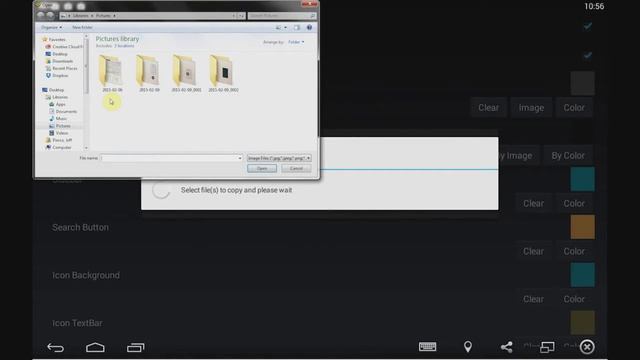Image resolution: width=640 pixels, height=360 pixels.
Task: Click the orange Search Button color swatch
Action: click(582, 227)
